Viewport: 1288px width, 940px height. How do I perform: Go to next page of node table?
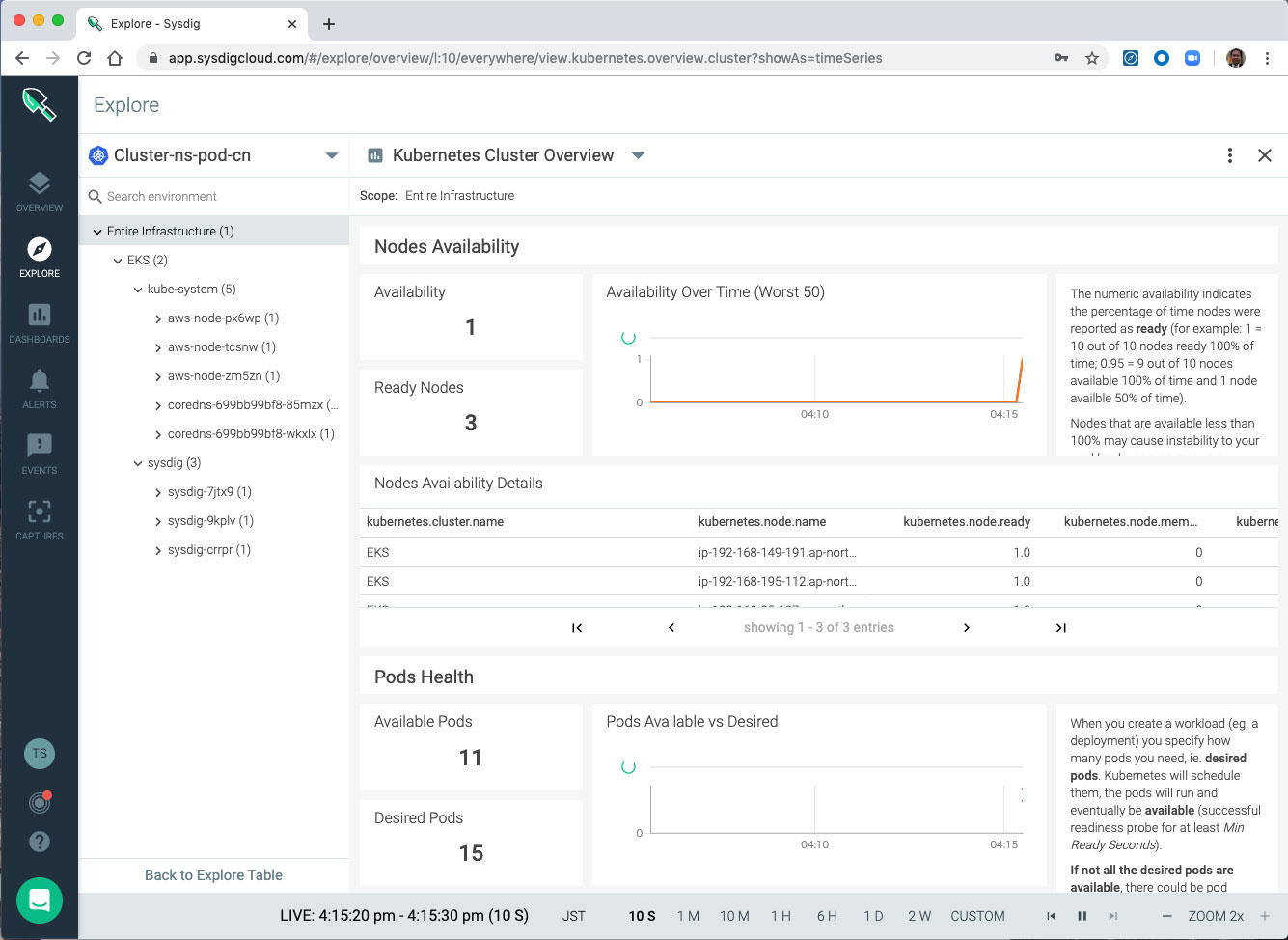click(x=967, y=627)
